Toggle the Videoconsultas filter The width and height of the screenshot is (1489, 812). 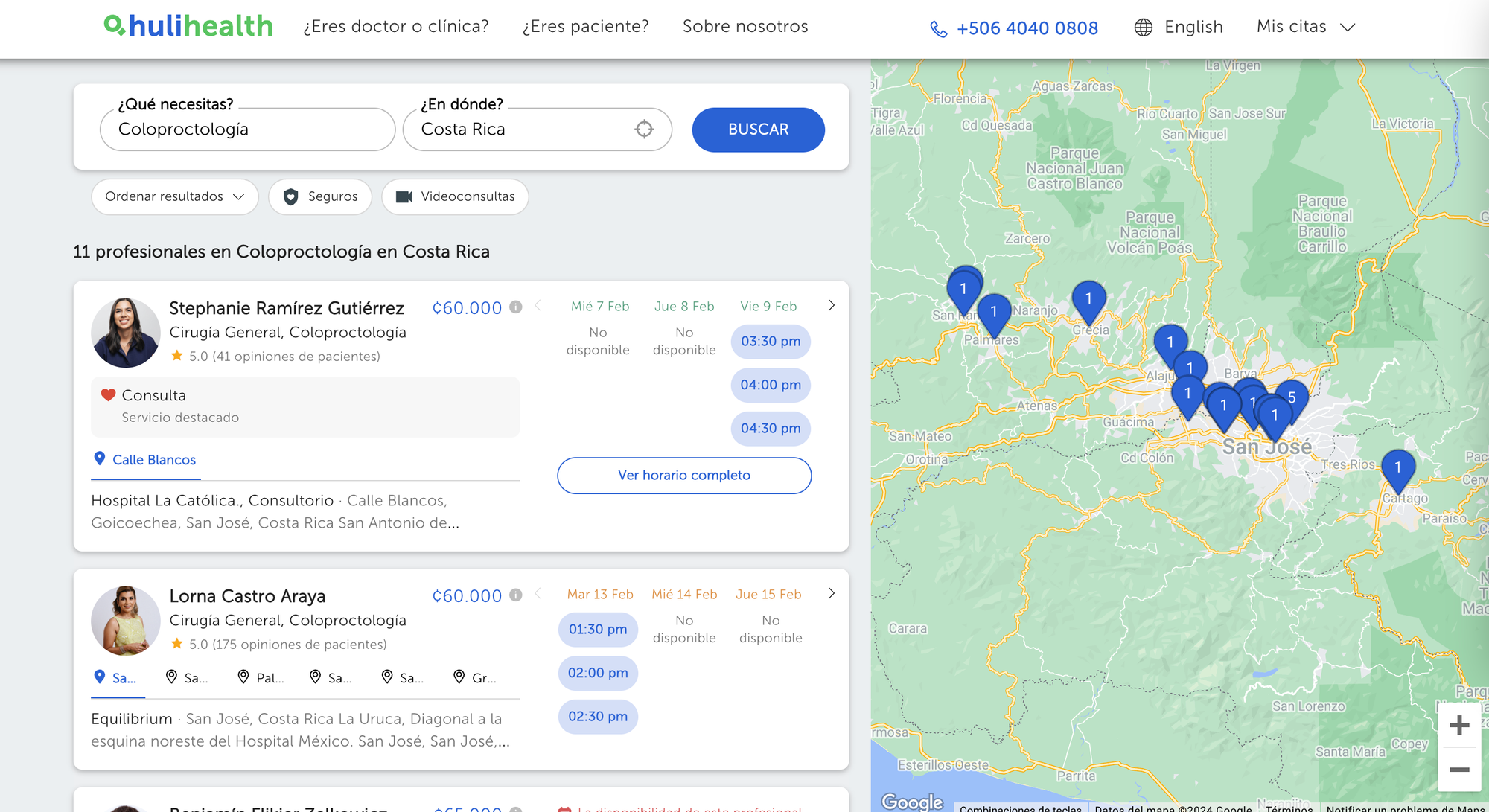point(455,196)
